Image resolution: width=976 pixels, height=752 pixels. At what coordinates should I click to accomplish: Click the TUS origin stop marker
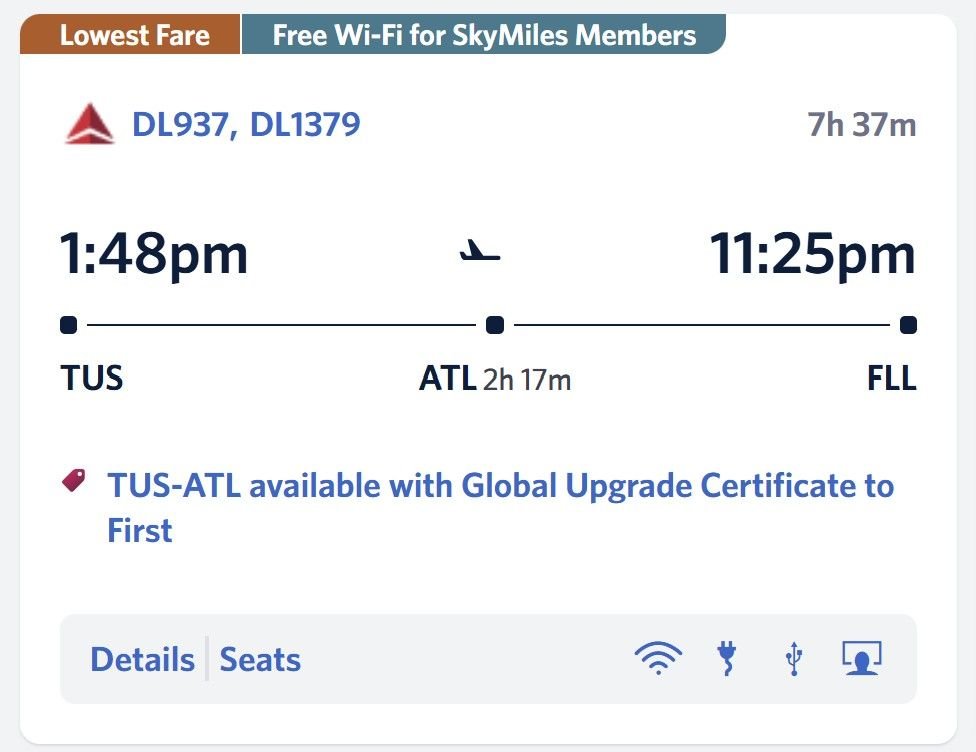point(69,325)
